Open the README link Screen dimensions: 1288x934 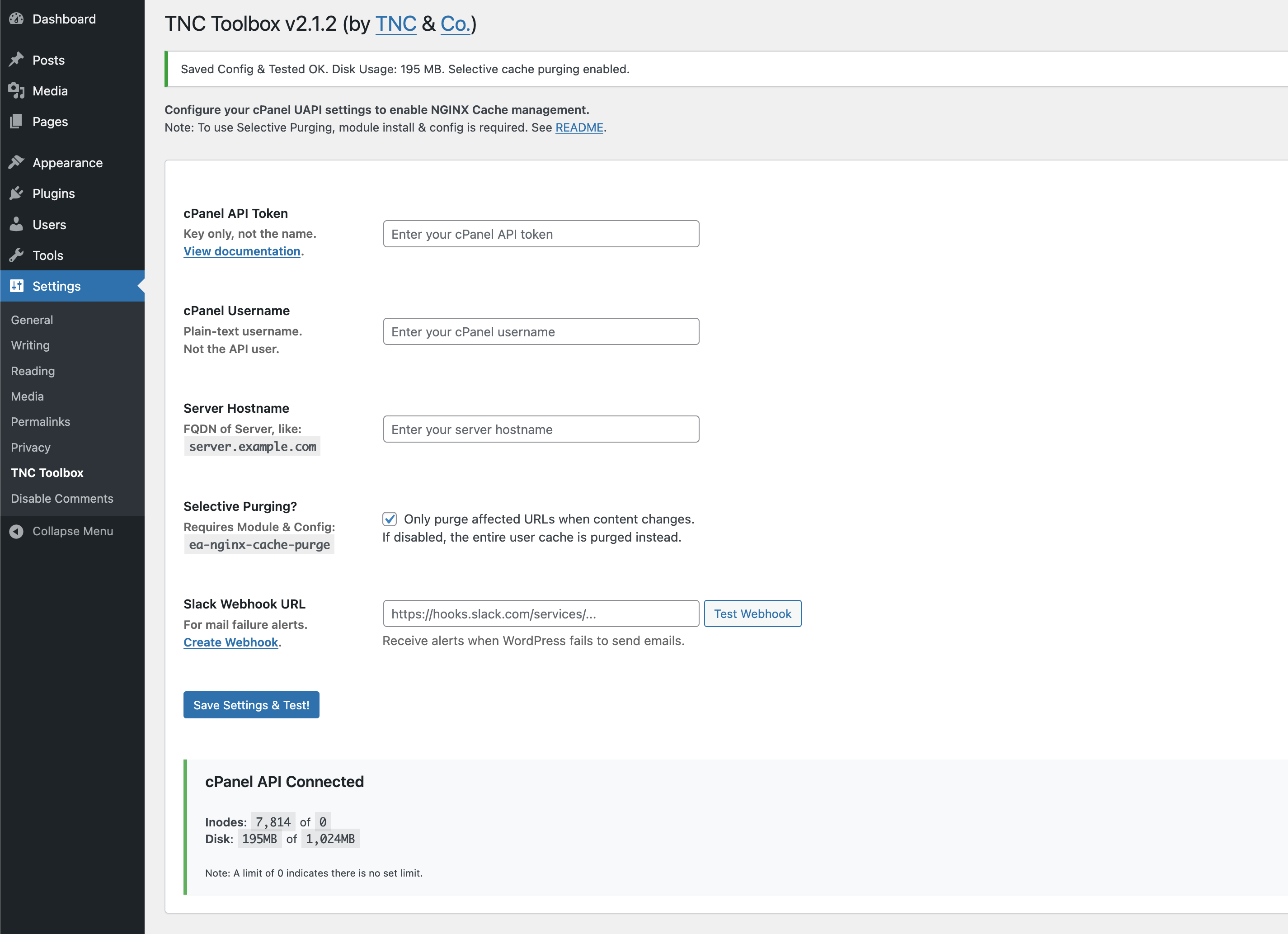click(579, 127)
